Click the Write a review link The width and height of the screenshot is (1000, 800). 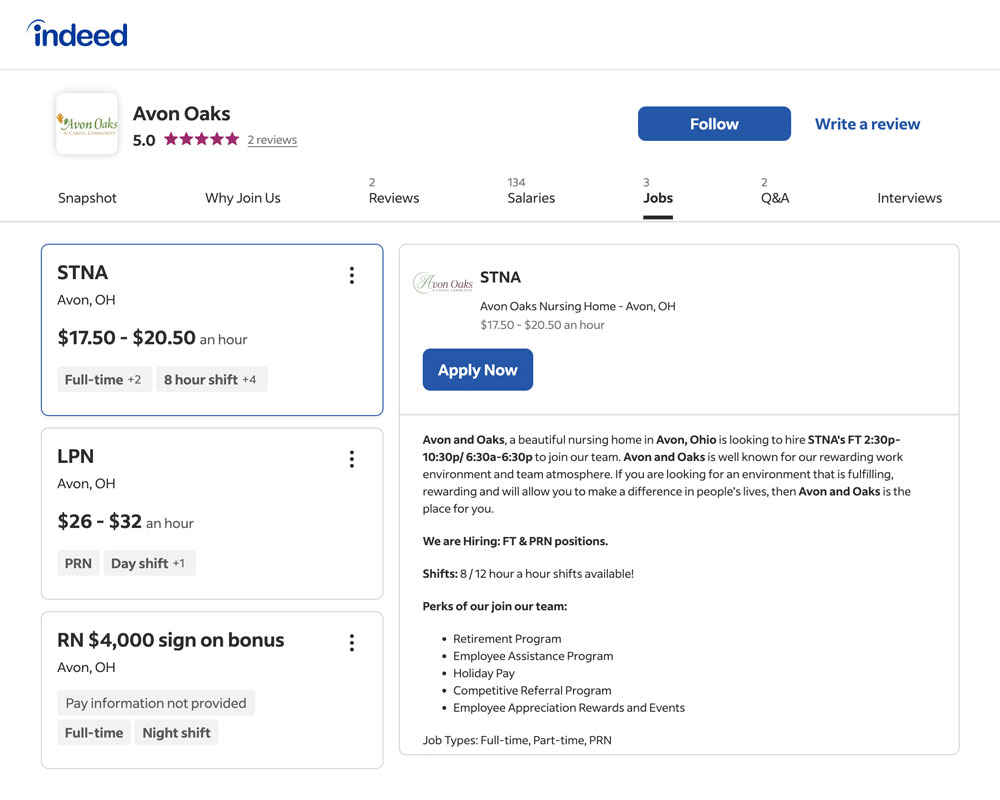(867, 124)
